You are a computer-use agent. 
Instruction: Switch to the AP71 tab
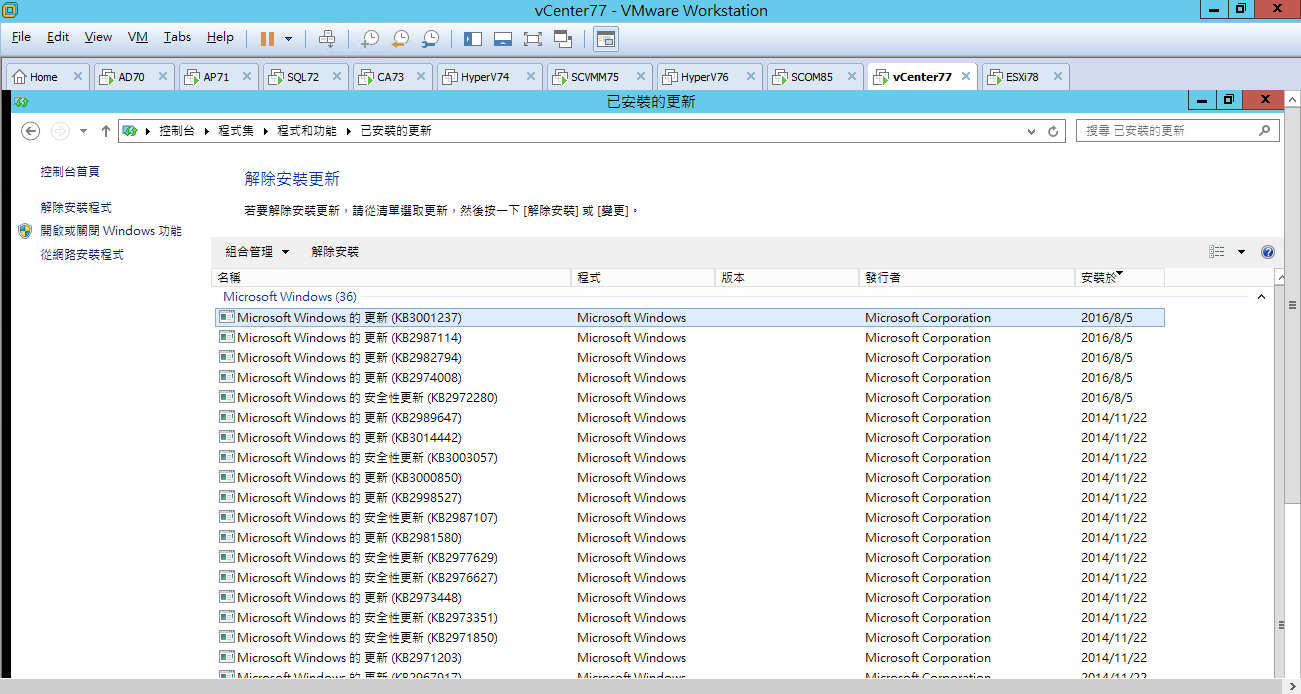[216, 77]
